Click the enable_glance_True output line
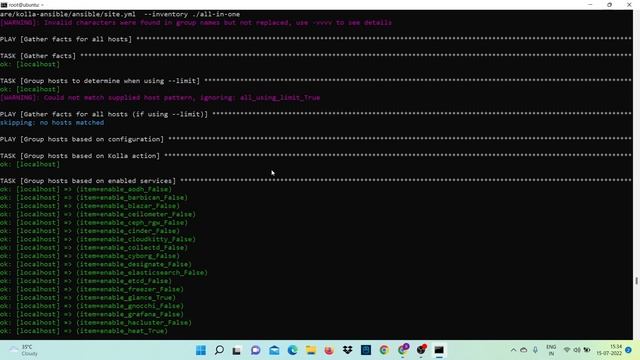 point(88,298)
